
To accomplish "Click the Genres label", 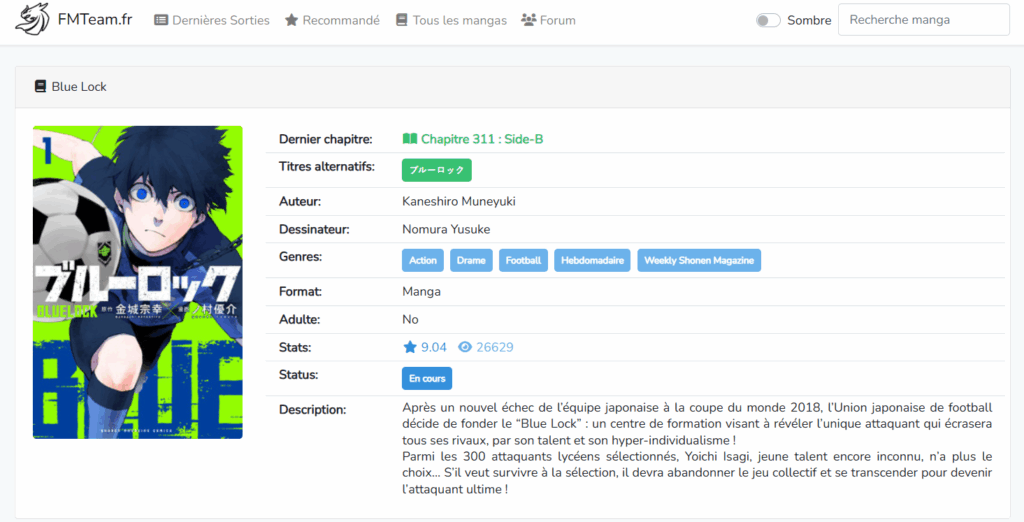I will (300, 257).
